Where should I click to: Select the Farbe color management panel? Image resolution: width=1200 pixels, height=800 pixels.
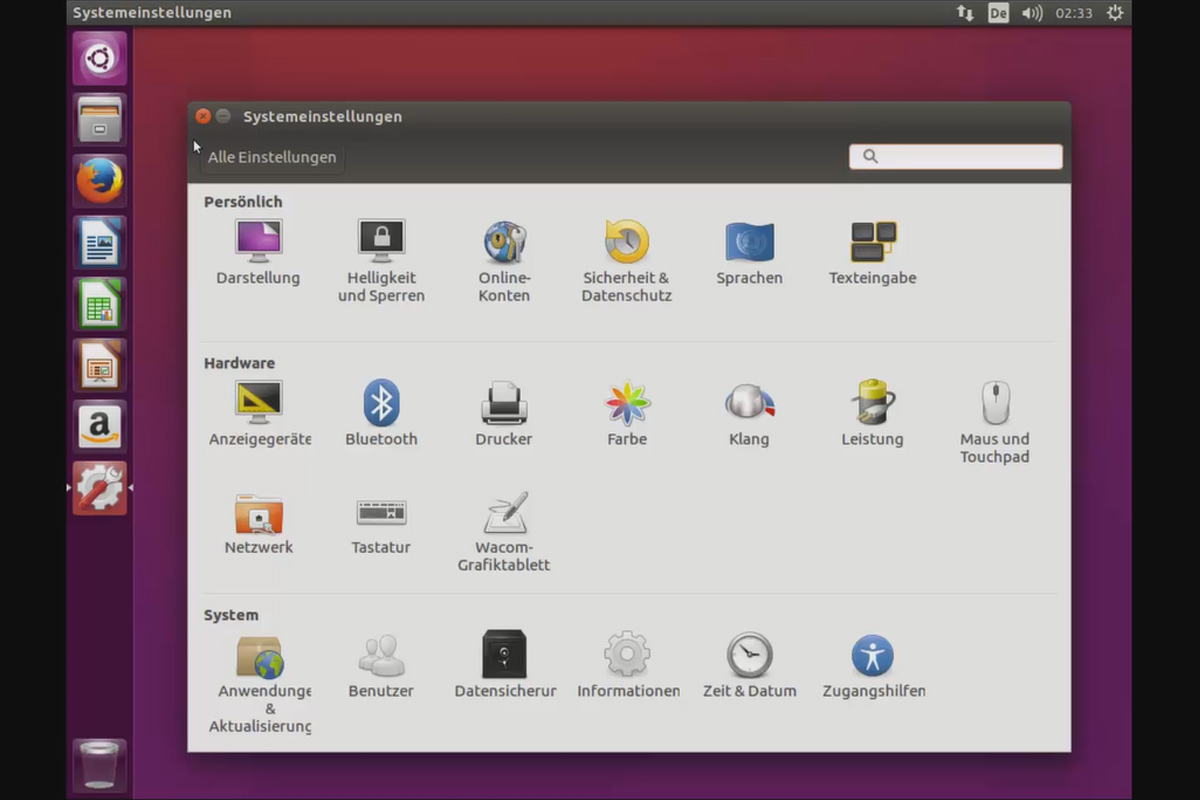pyautogui.click(x=627, y=403)
